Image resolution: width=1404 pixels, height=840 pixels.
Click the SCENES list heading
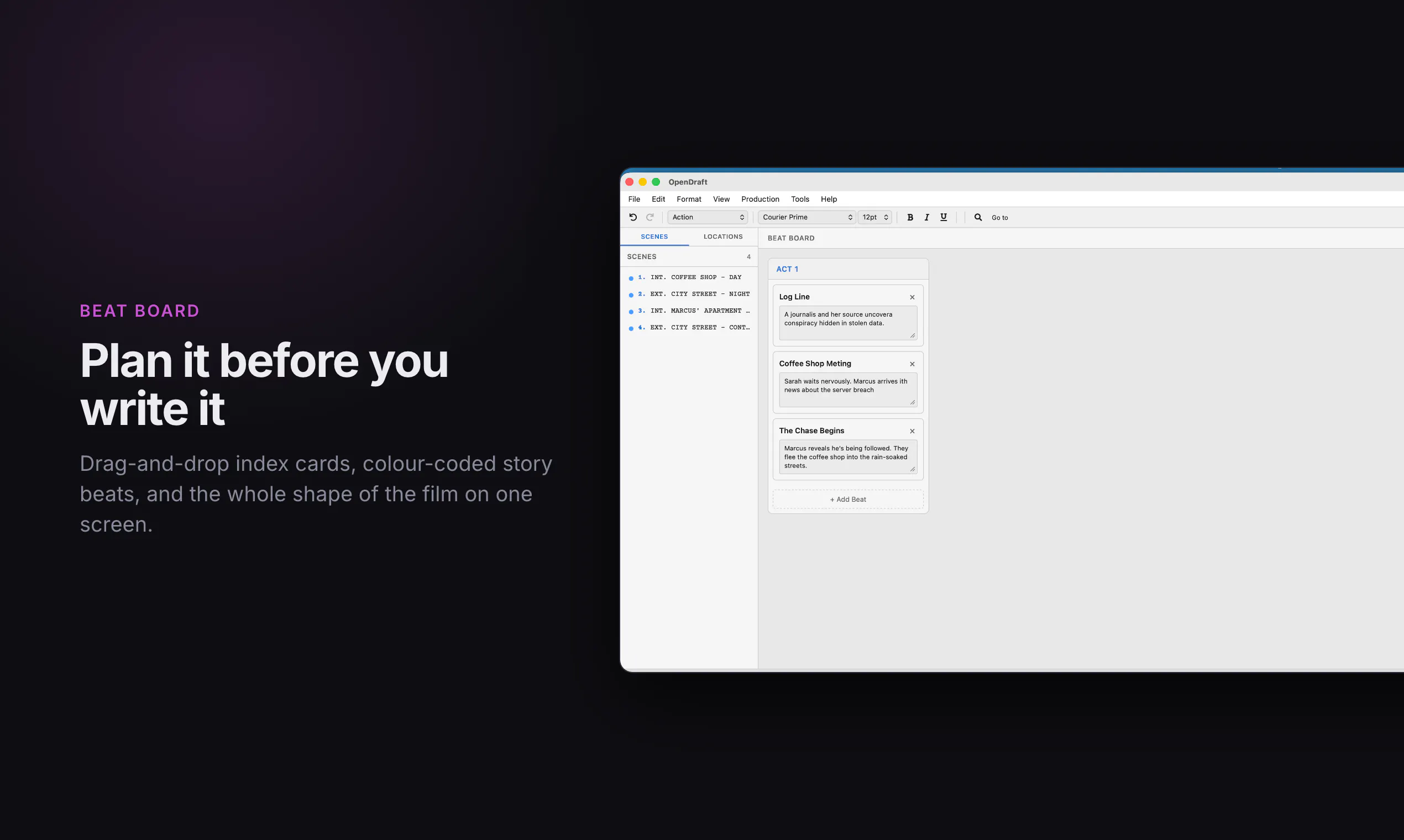641,257
